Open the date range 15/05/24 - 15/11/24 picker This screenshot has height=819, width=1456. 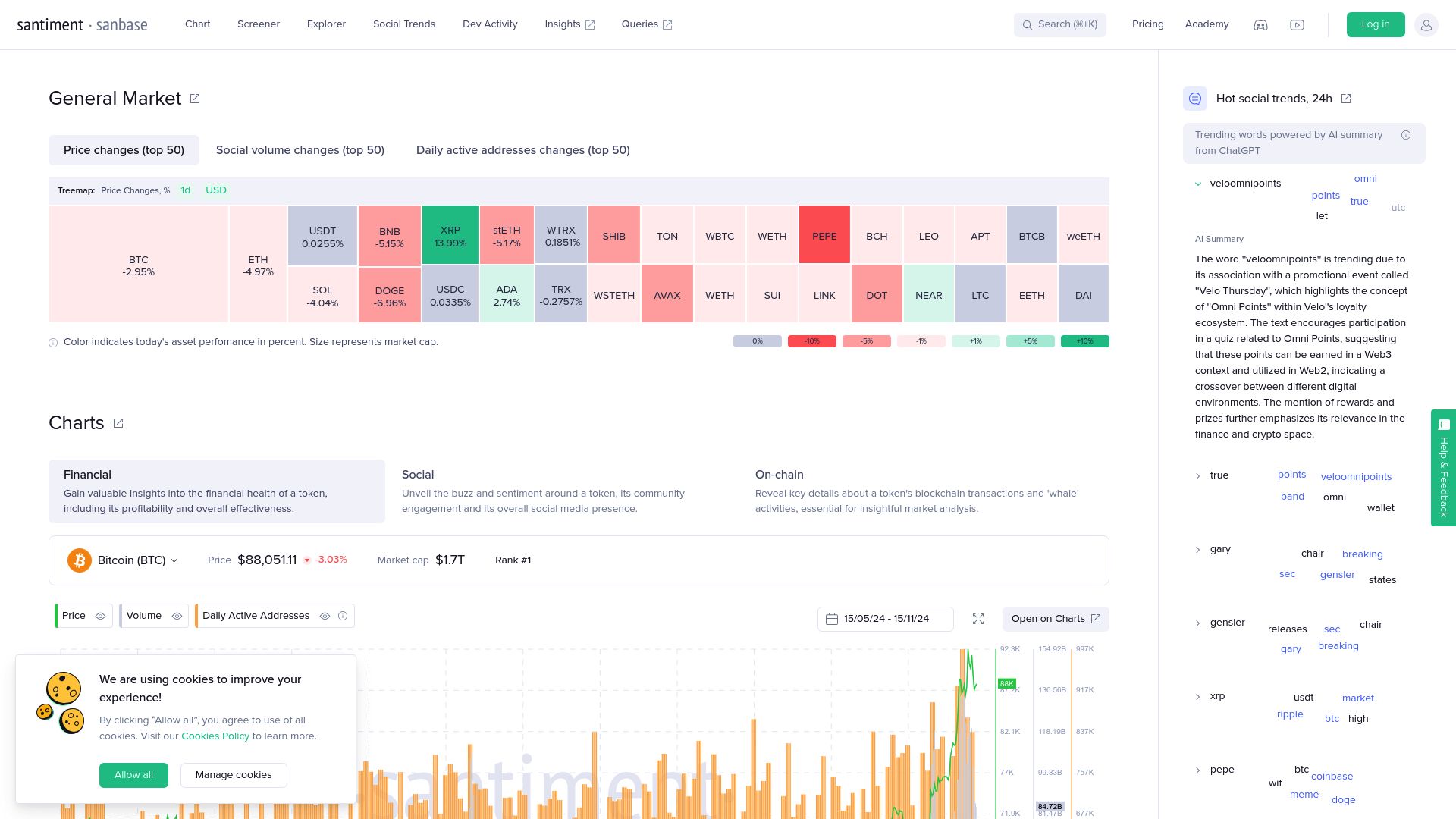pyautogui.click(x=885, y=619)
